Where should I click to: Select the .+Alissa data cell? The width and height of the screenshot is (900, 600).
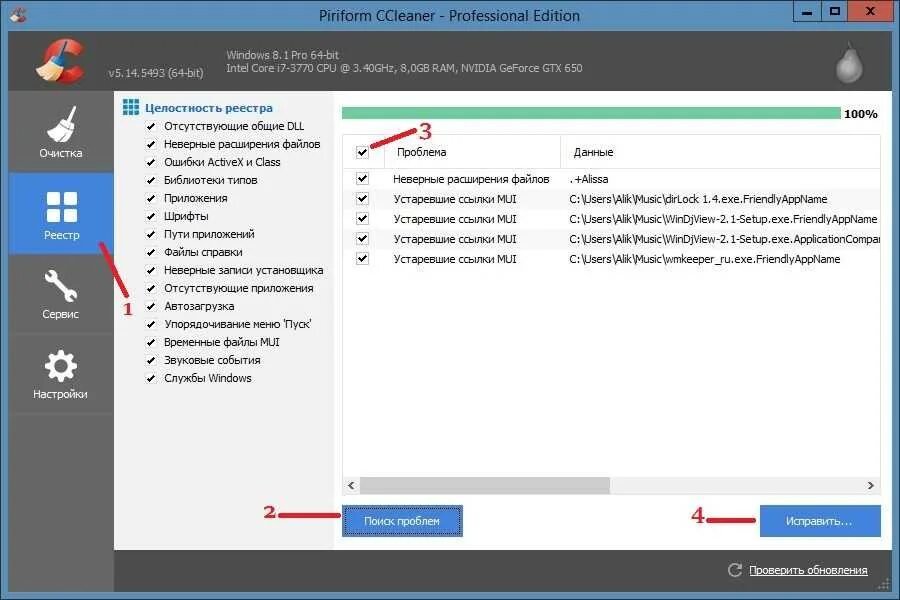pos(589,179)
